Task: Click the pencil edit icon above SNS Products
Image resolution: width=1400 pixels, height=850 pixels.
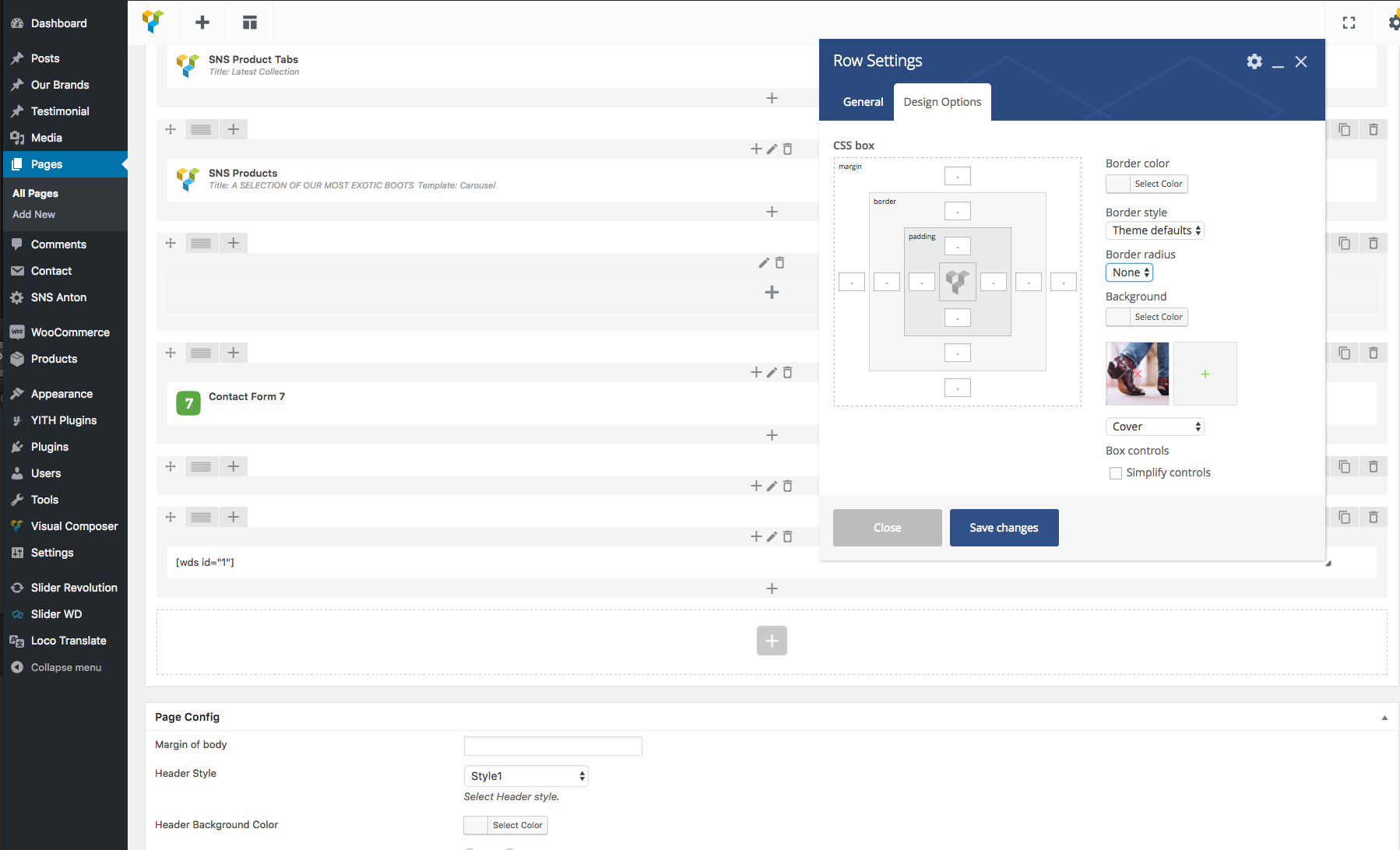Action: (x=772, y=149)
